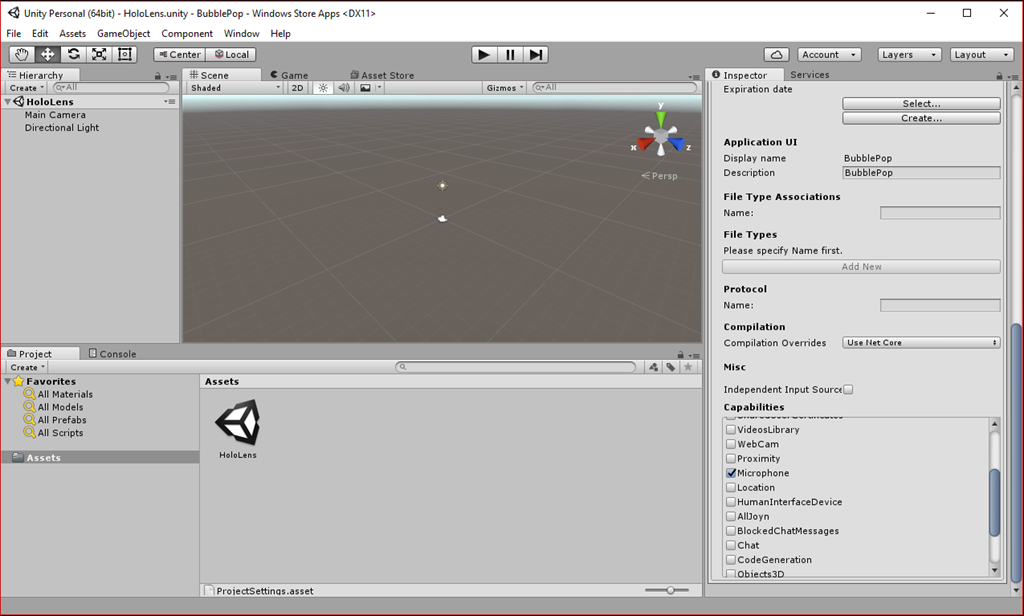Open the Account dropdown
This screenshot has width=1024, height=616.
pos(829,55)
